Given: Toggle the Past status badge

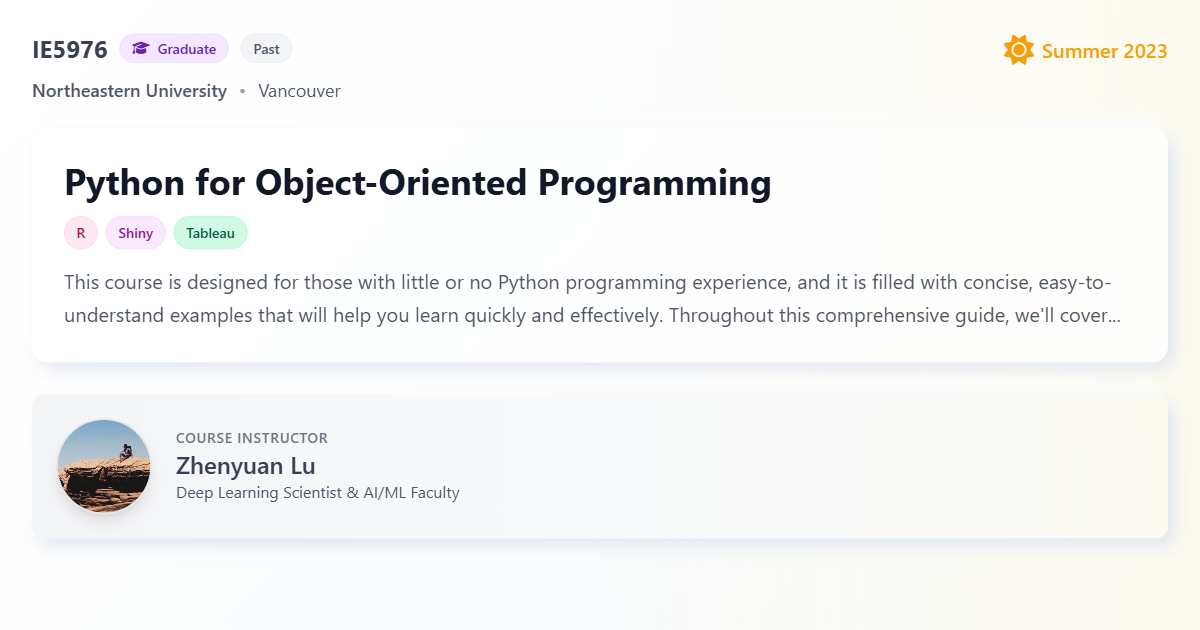Looking at the screenshot, I should tap(266, 48).
